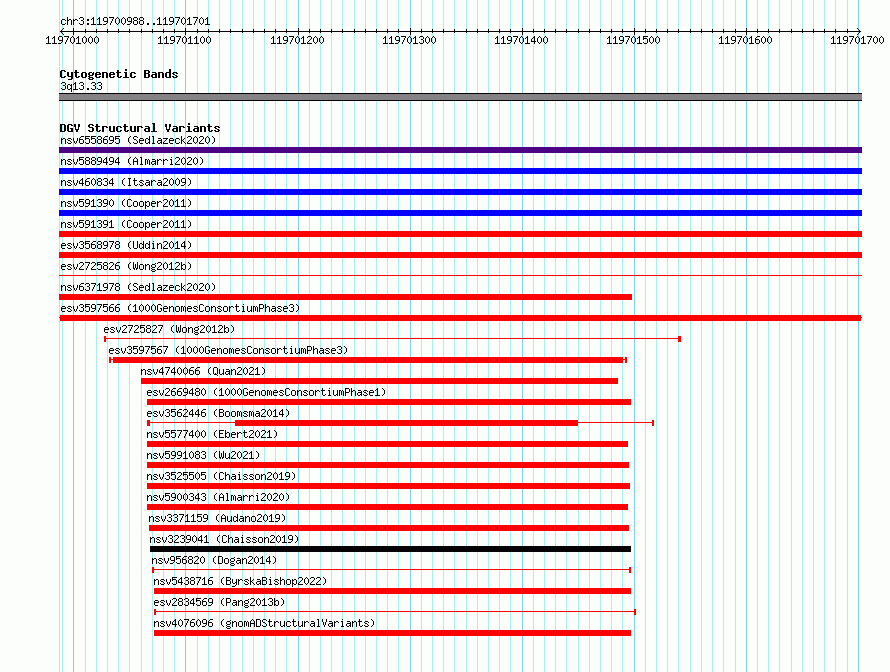Open nsv5577400 (Ebert2021) label
Screen dimensions: 890x672
pyautogui.click(x=212, y=434)
